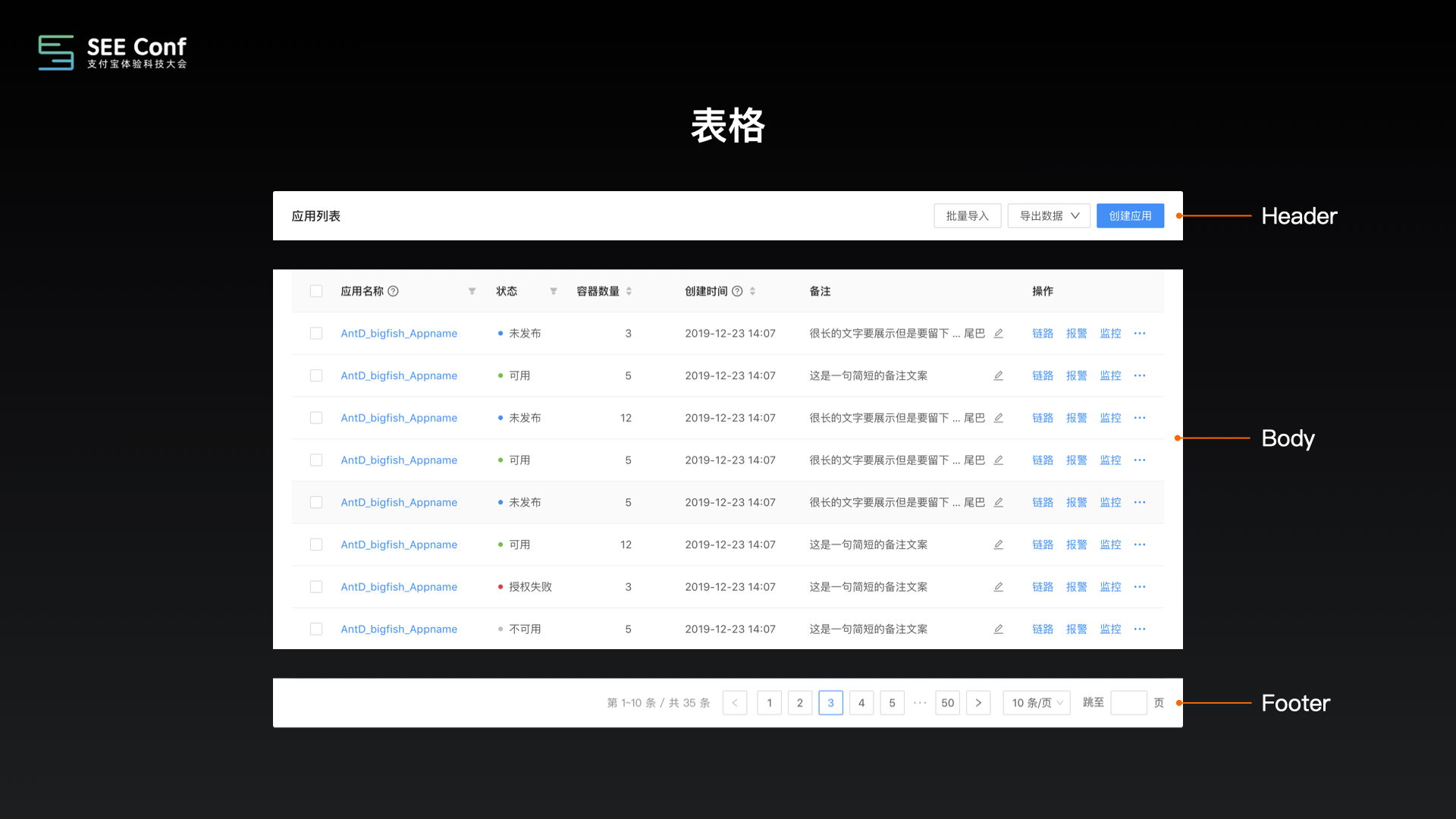
Task: Jump to page 50 in pagination
Action: click(948, 703)
